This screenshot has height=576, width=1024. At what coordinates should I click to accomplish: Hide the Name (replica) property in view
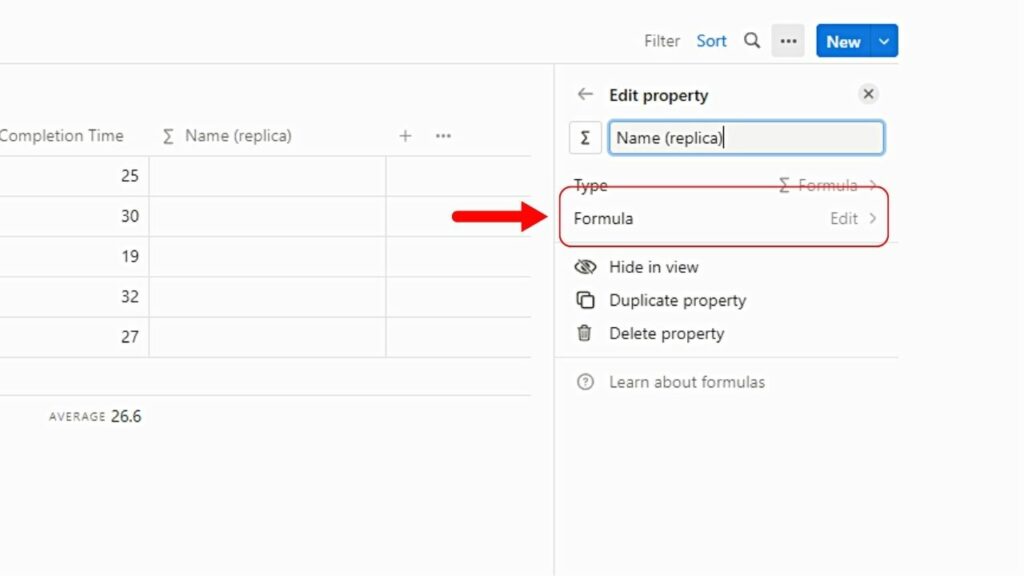point(653,267)
